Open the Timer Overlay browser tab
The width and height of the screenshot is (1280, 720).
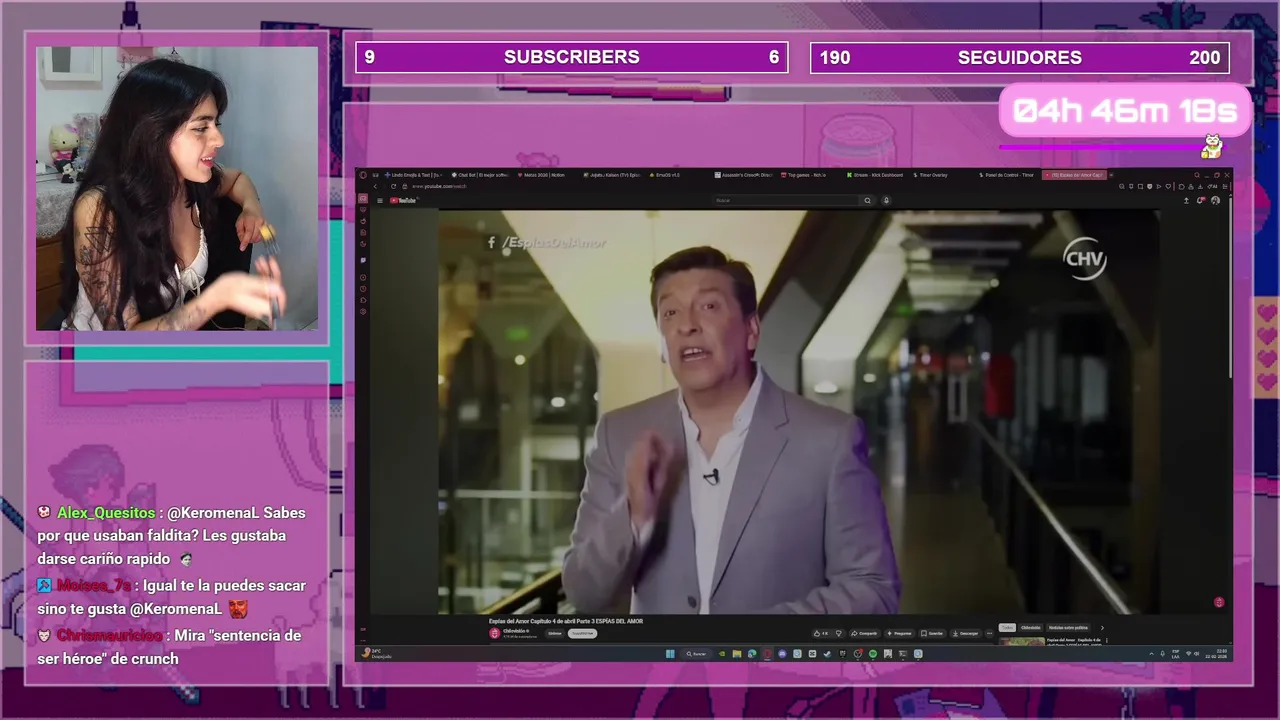tap(932, 175)
